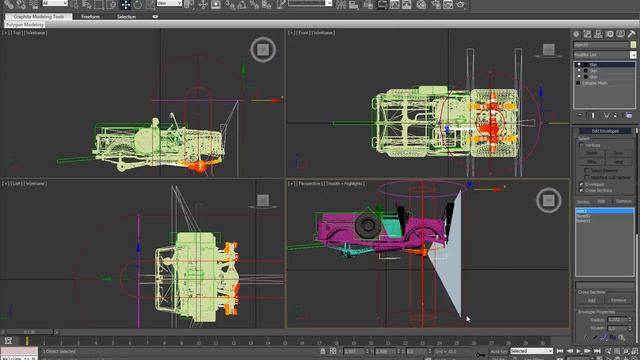Select the Select and Link tool
The image size is (640, 360).
pos(9,5)
